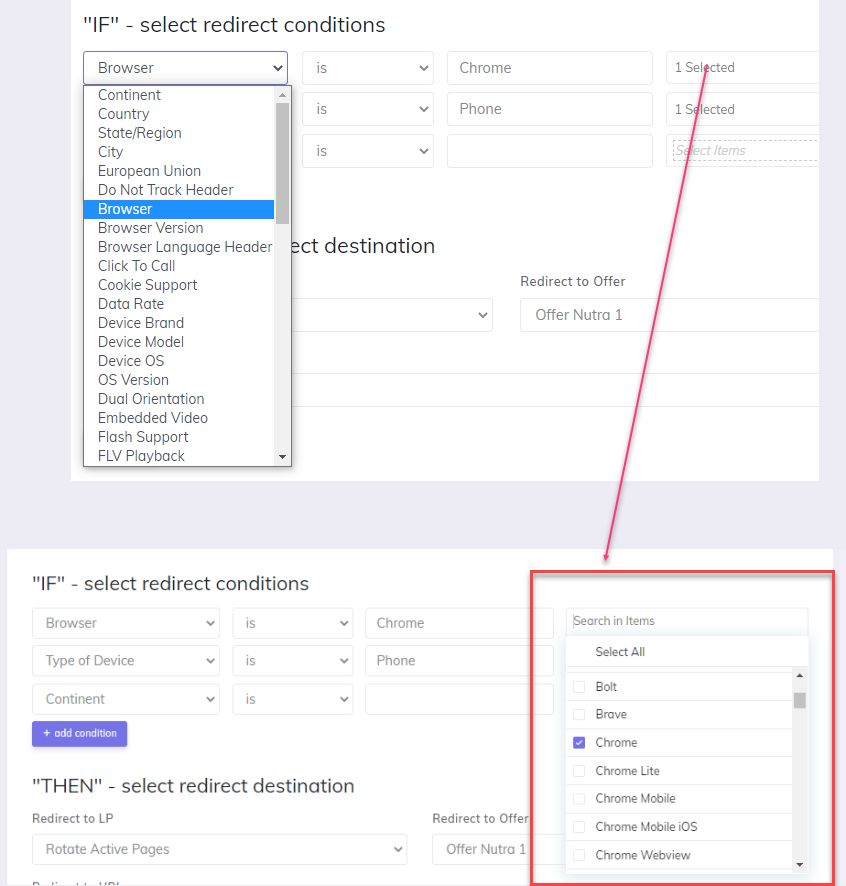Click the empty 'Select Items' field
Image resolution: width=846 pixels, height=886 pixels.
[744, 151]
